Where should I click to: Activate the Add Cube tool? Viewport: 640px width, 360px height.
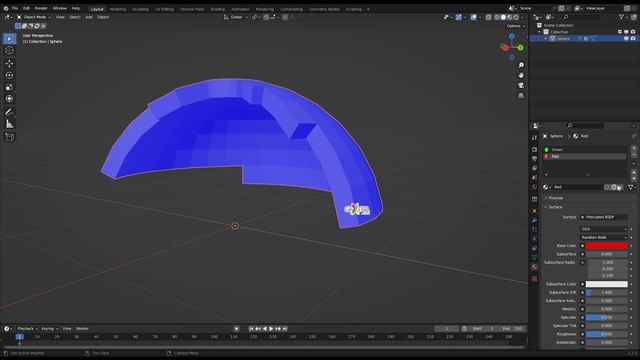9,137
